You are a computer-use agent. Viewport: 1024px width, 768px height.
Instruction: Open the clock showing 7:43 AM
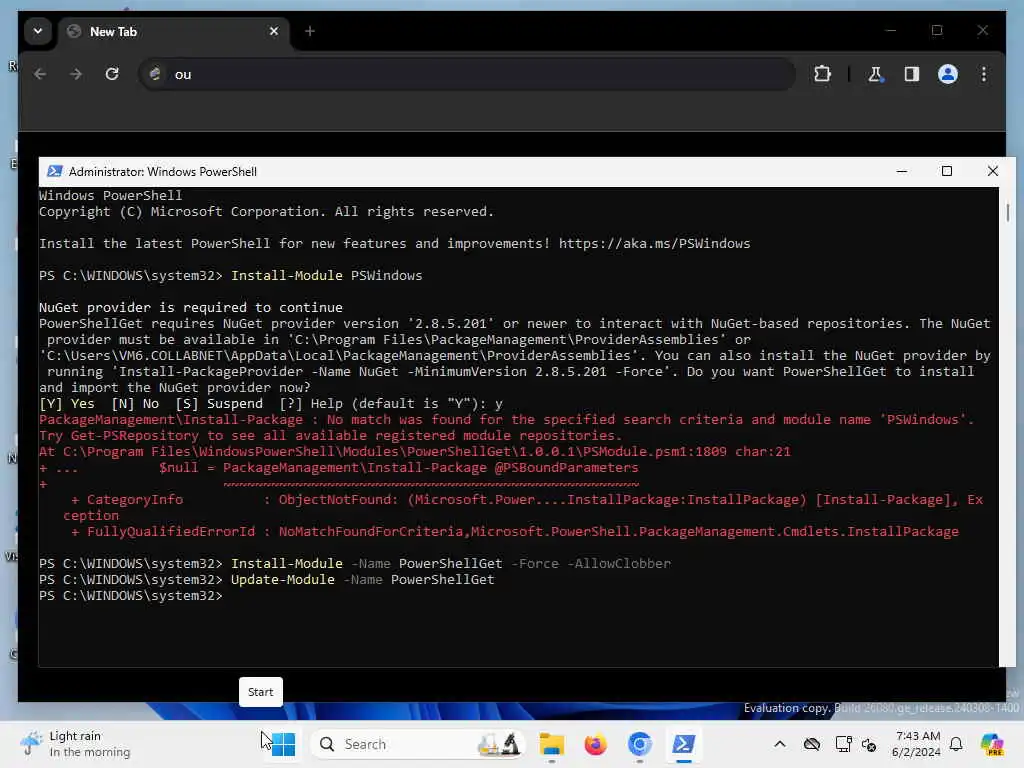point(917,744)
